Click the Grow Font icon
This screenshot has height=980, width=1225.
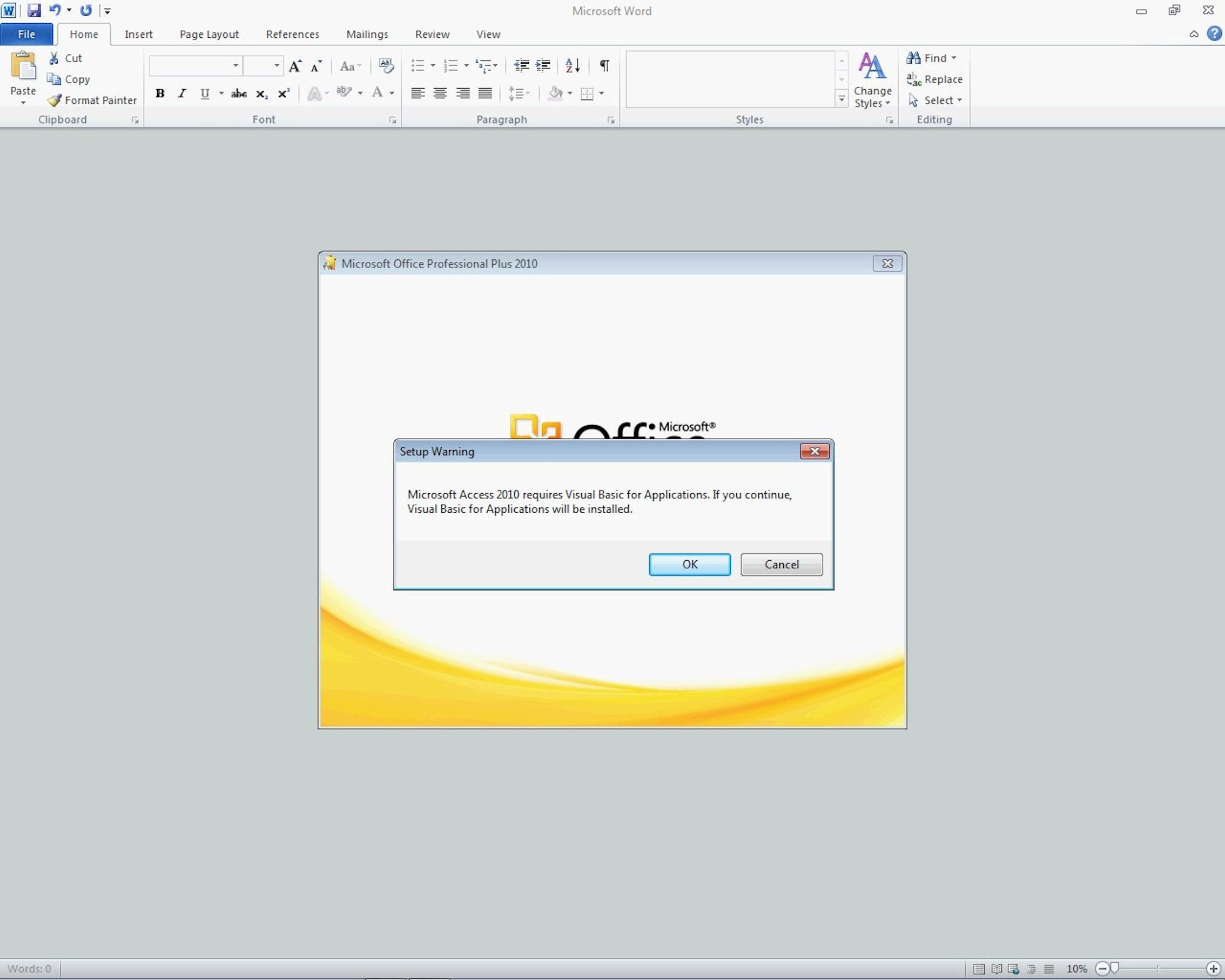(295, 66)
